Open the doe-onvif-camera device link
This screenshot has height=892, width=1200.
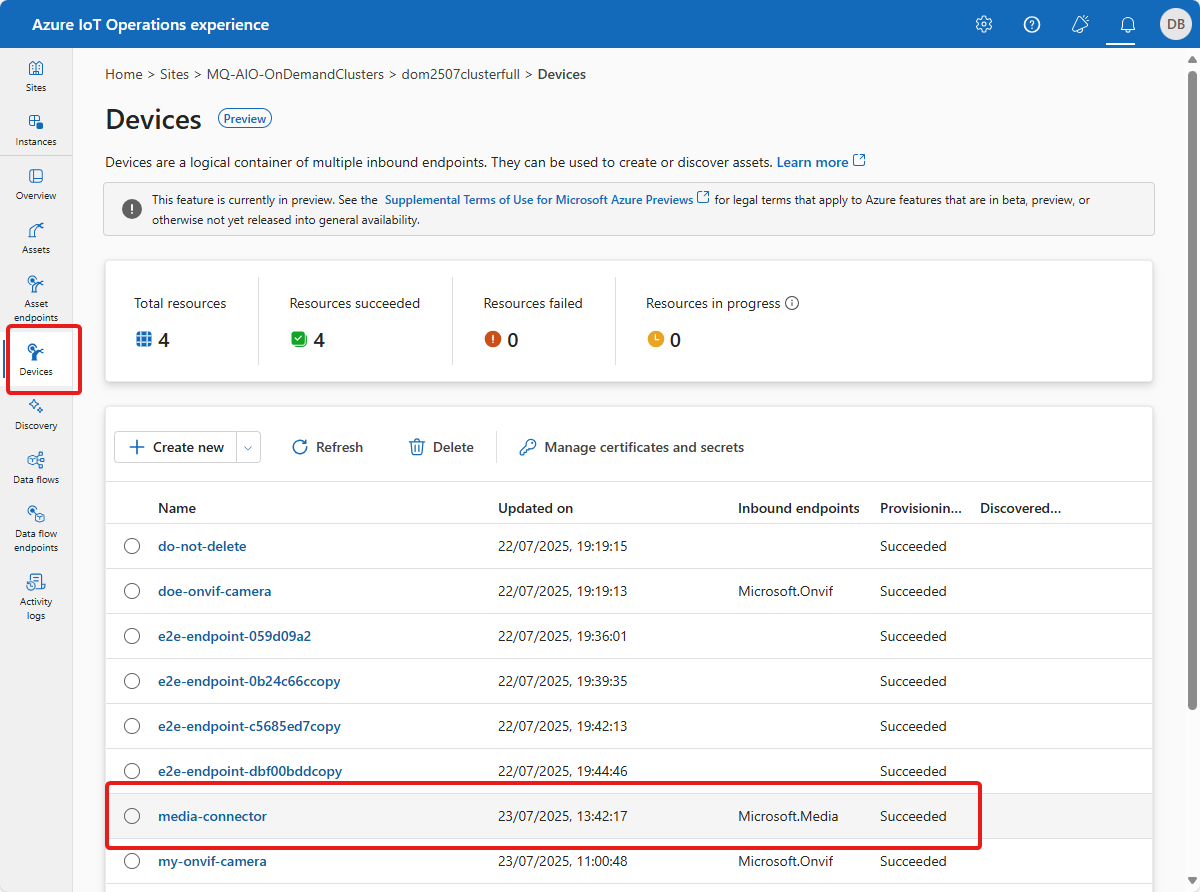[x=214, y=591]
